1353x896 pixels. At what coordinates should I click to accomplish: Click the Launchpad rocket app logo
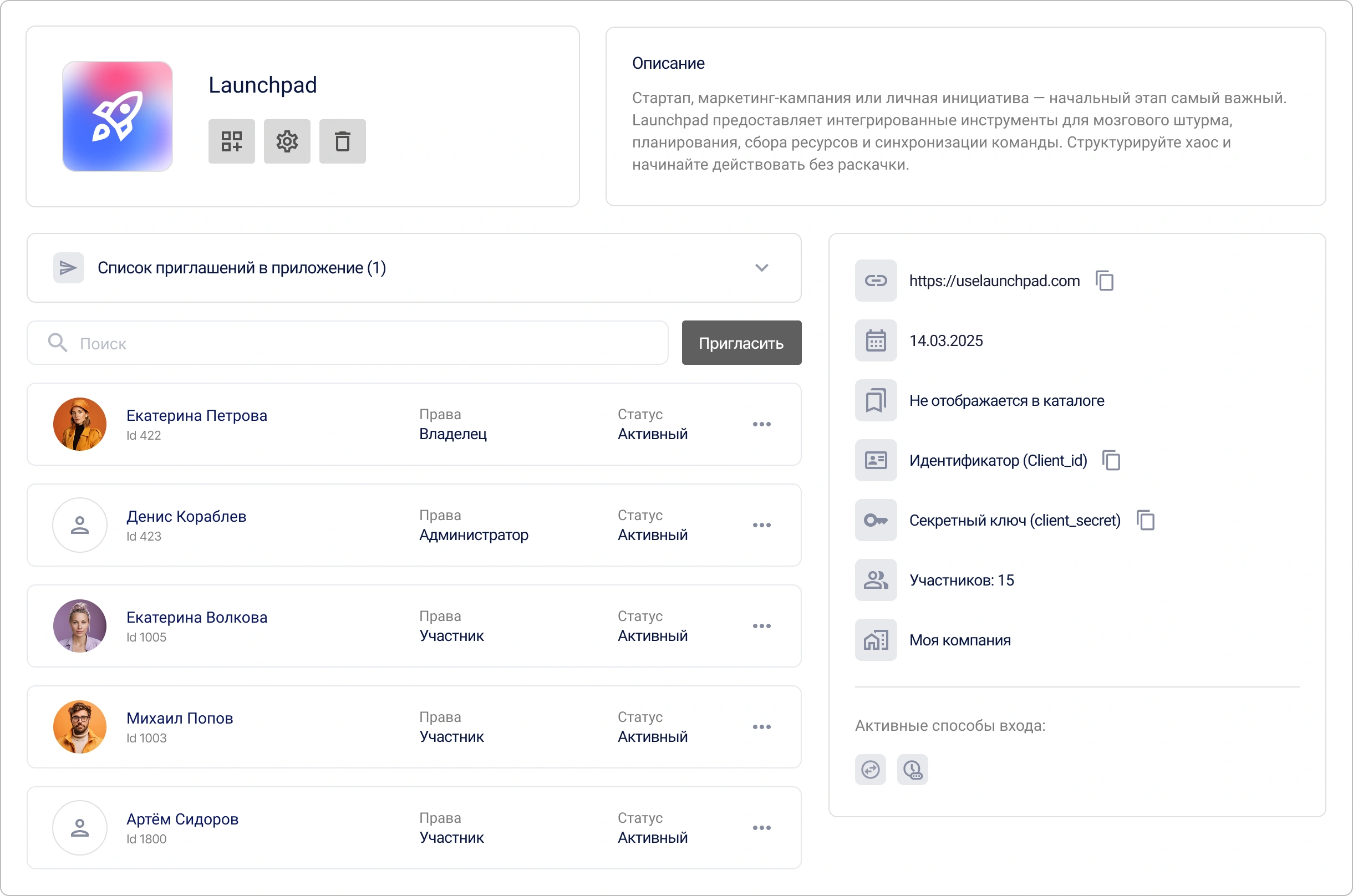(116, 116)
